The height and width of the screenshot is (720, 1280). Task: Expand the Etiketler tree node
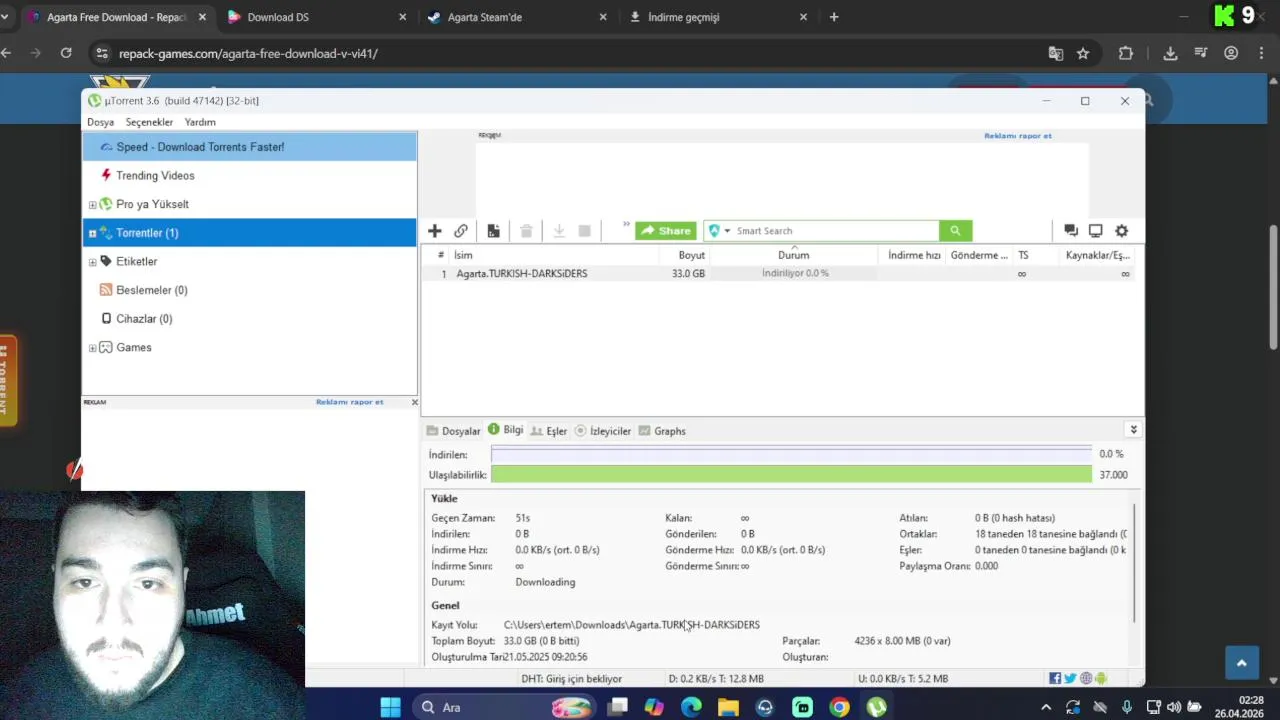92,262
